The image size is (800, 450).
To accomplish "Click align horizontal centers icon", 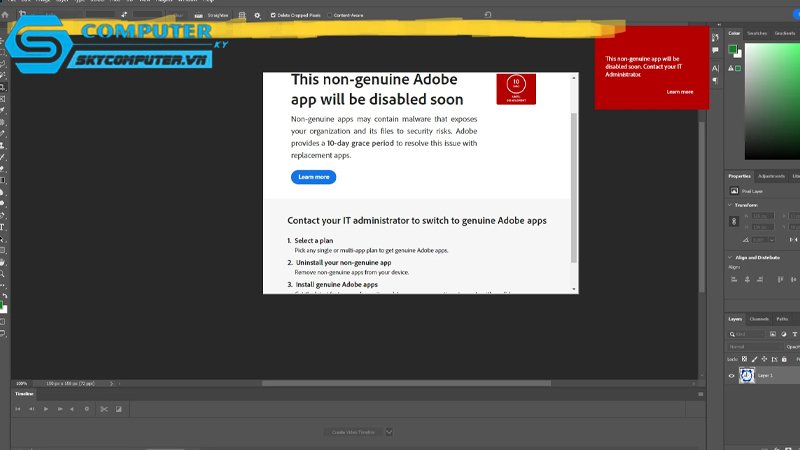I will pos(747,279).
